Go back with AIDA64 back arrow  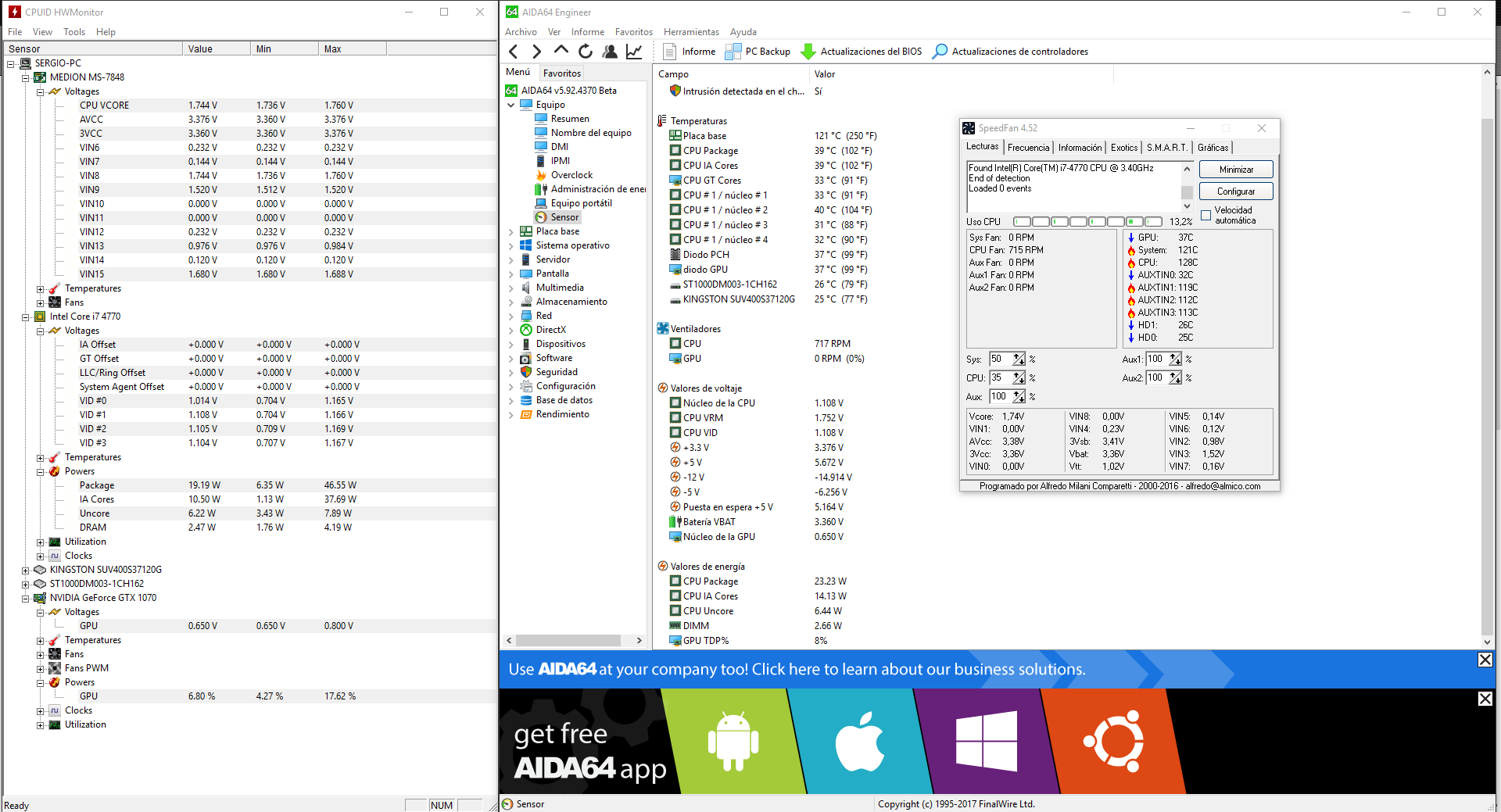(x=514, y=52)
